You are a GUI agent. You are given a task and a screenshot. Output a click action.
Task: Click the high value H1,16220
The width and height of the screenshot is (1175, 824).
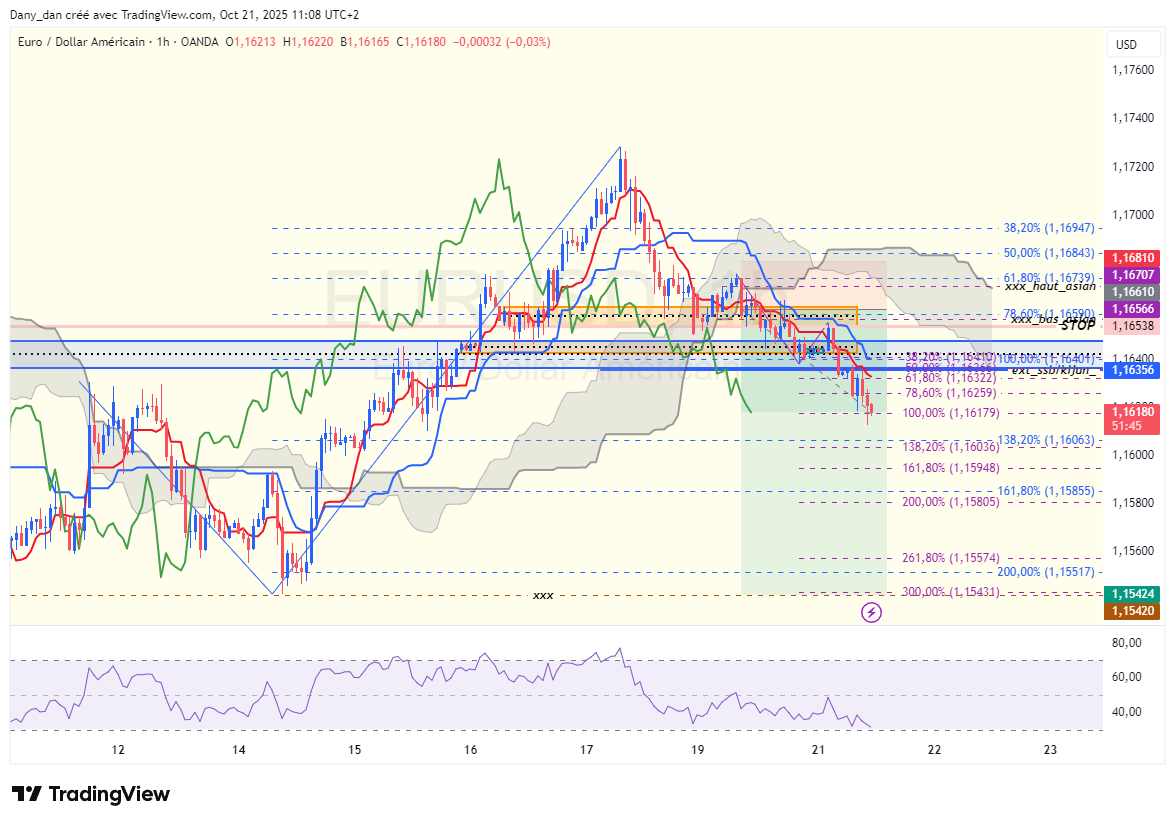tap(308, 42)
